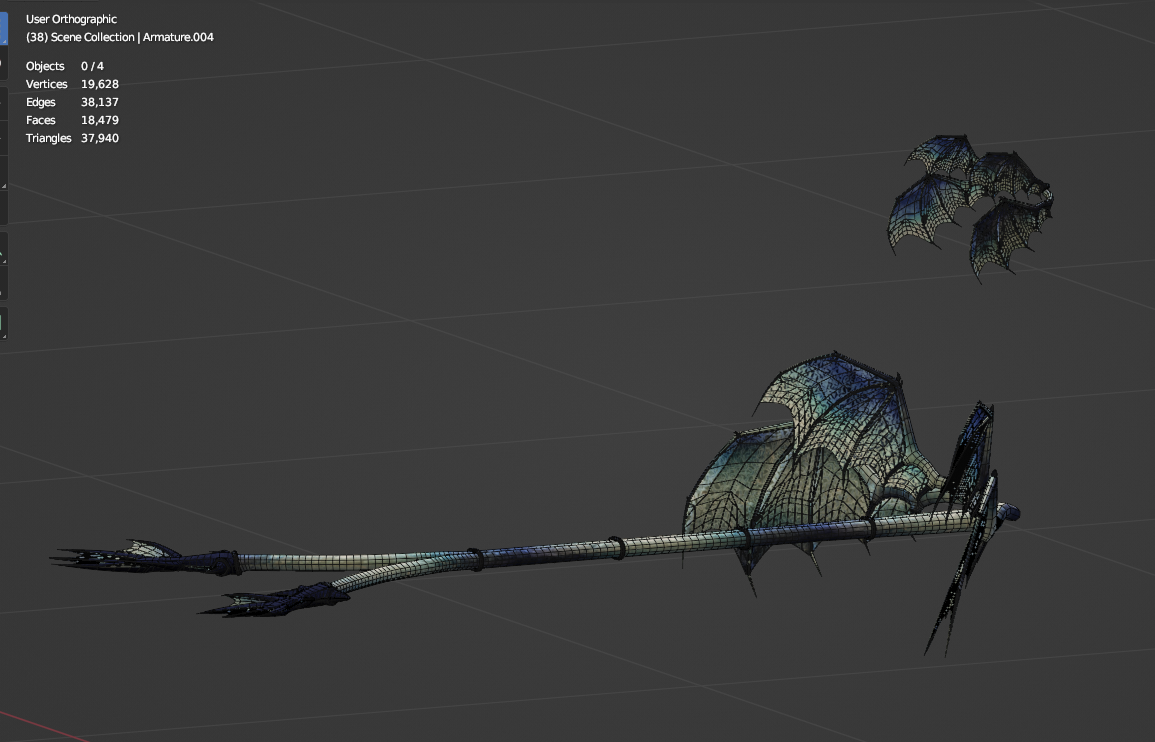Click the Vertices statistic label
The image size is (1155, 742).
pos(46,84)
